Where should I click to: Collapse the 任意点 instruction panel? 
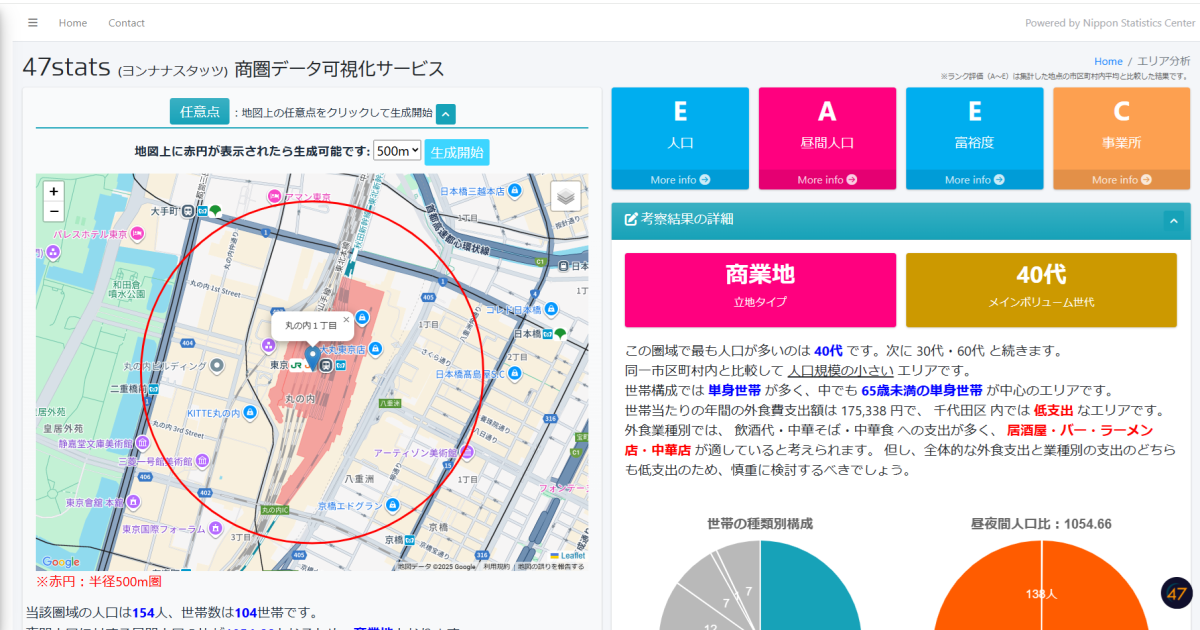point(446,114)
